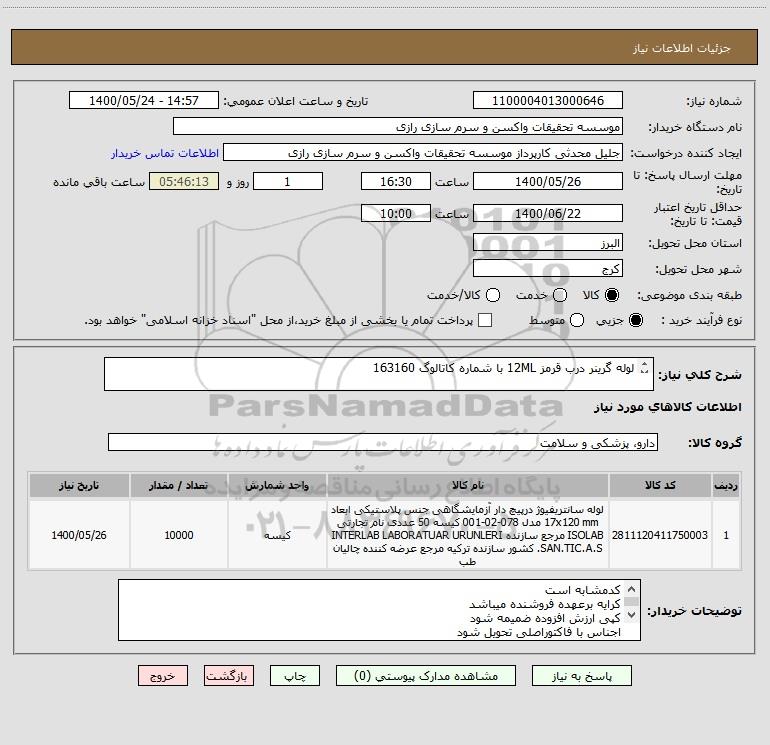Image resolution: width=770 pixels, height=745 pixels.
Task: Click the تعداد / مقدار column header
Action: click(x=179, y=486)
